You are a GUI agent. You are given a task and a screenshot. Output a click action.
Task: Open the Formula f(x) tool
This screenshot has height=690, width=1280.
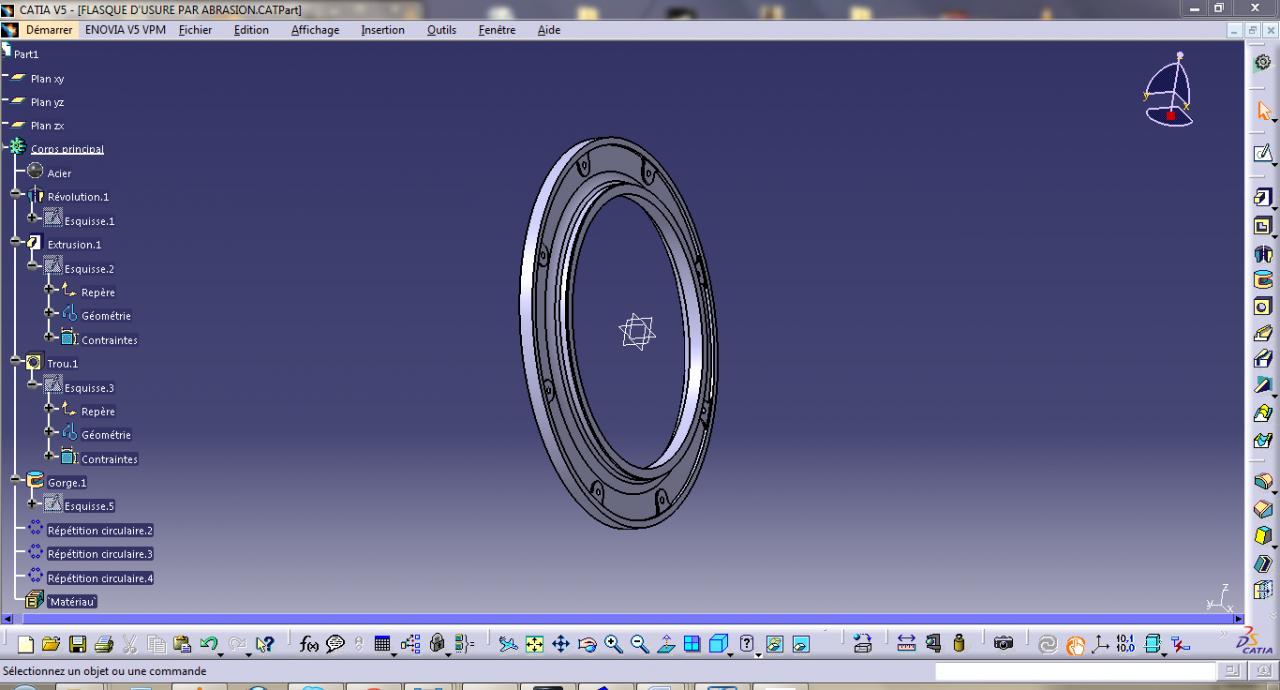(x=309, y=645)
